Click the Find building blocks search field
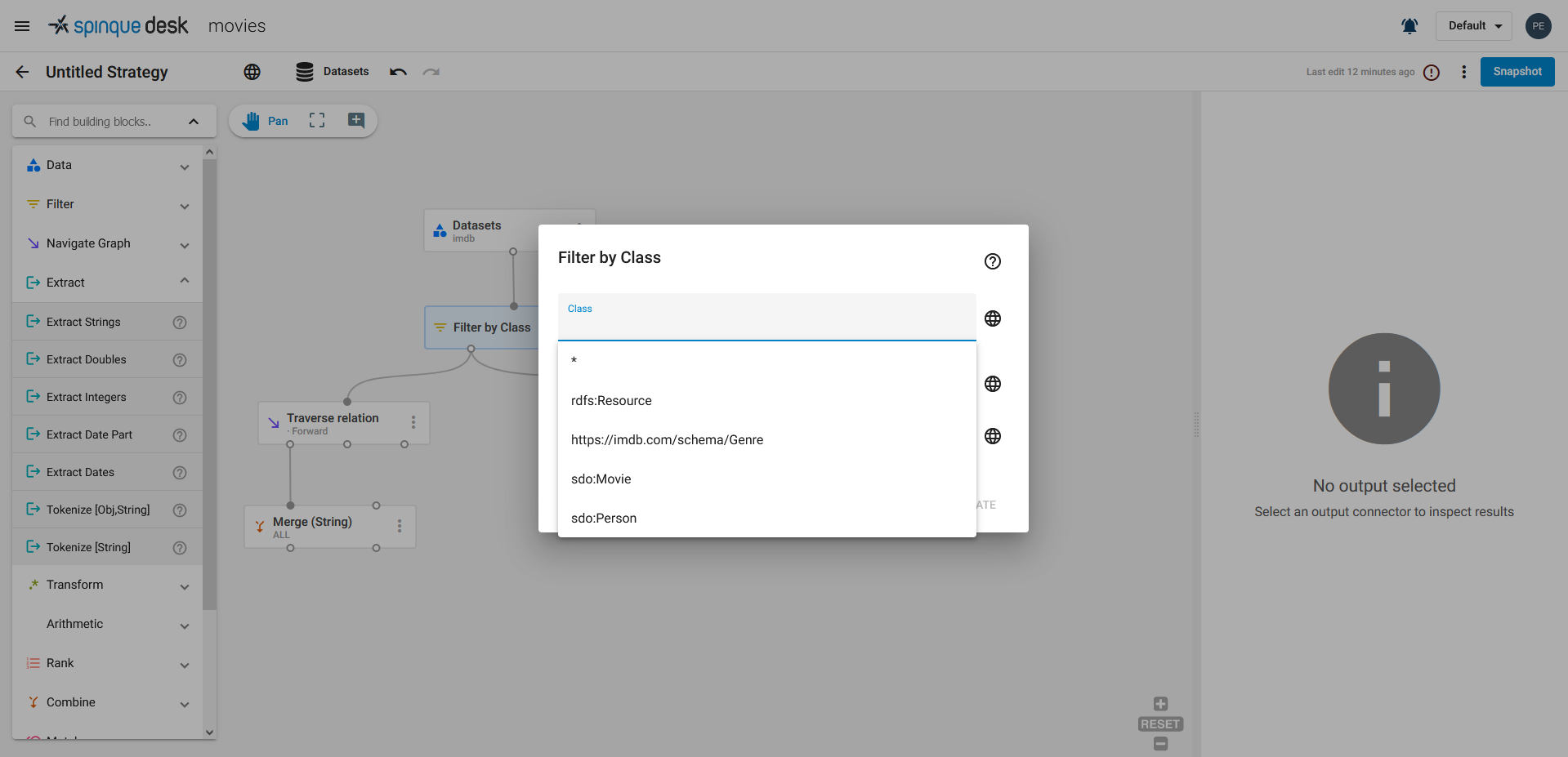The image size is (1568, 757). coord(102,122)
